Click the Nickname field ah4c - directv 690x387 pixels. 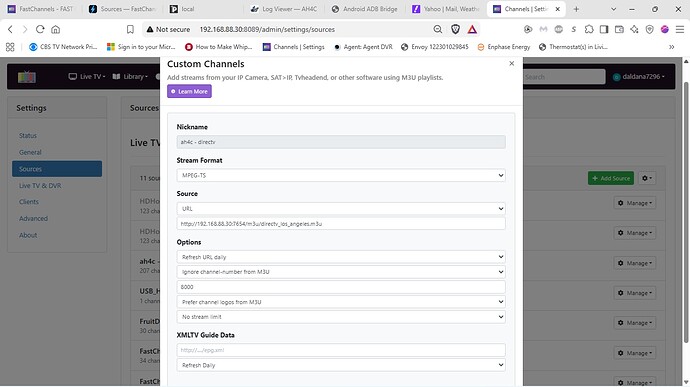coord(341,142)
